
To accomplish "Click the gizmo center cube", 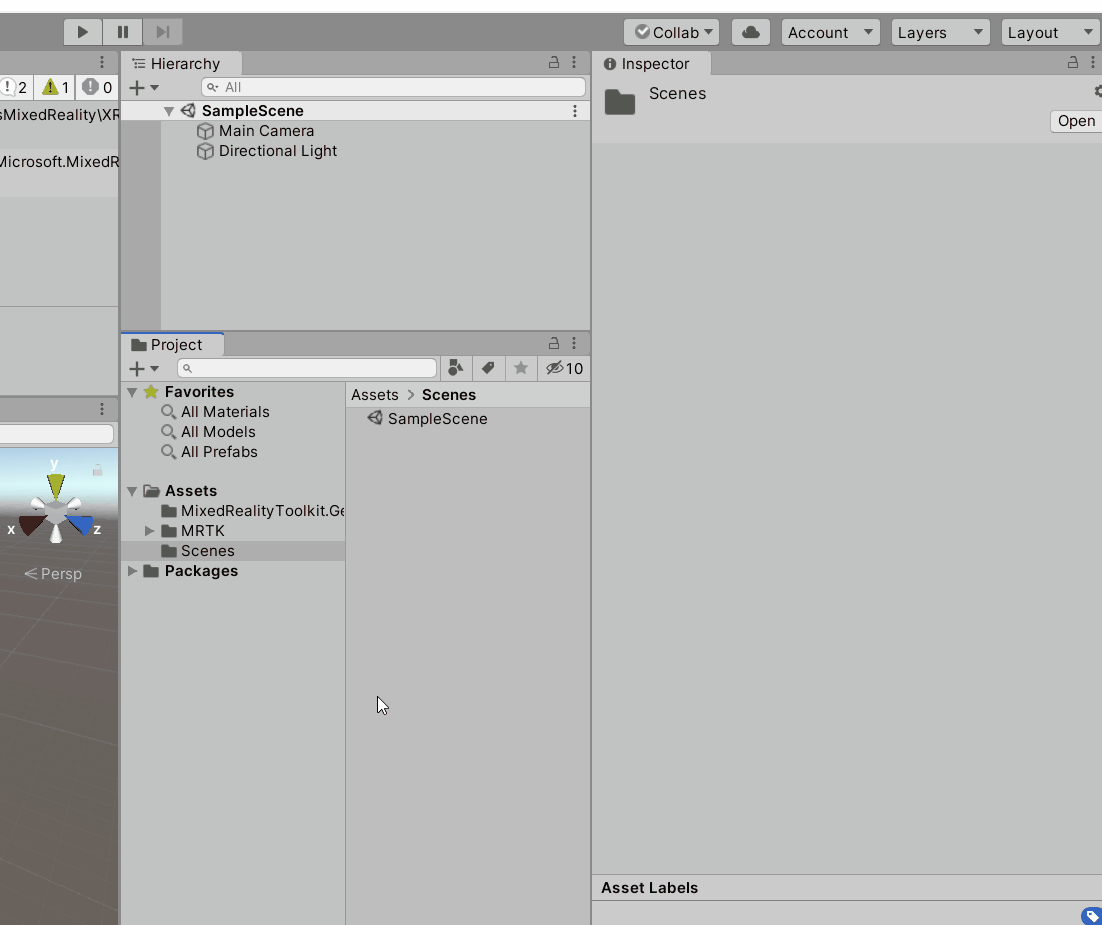I will (x=56, y=512).
